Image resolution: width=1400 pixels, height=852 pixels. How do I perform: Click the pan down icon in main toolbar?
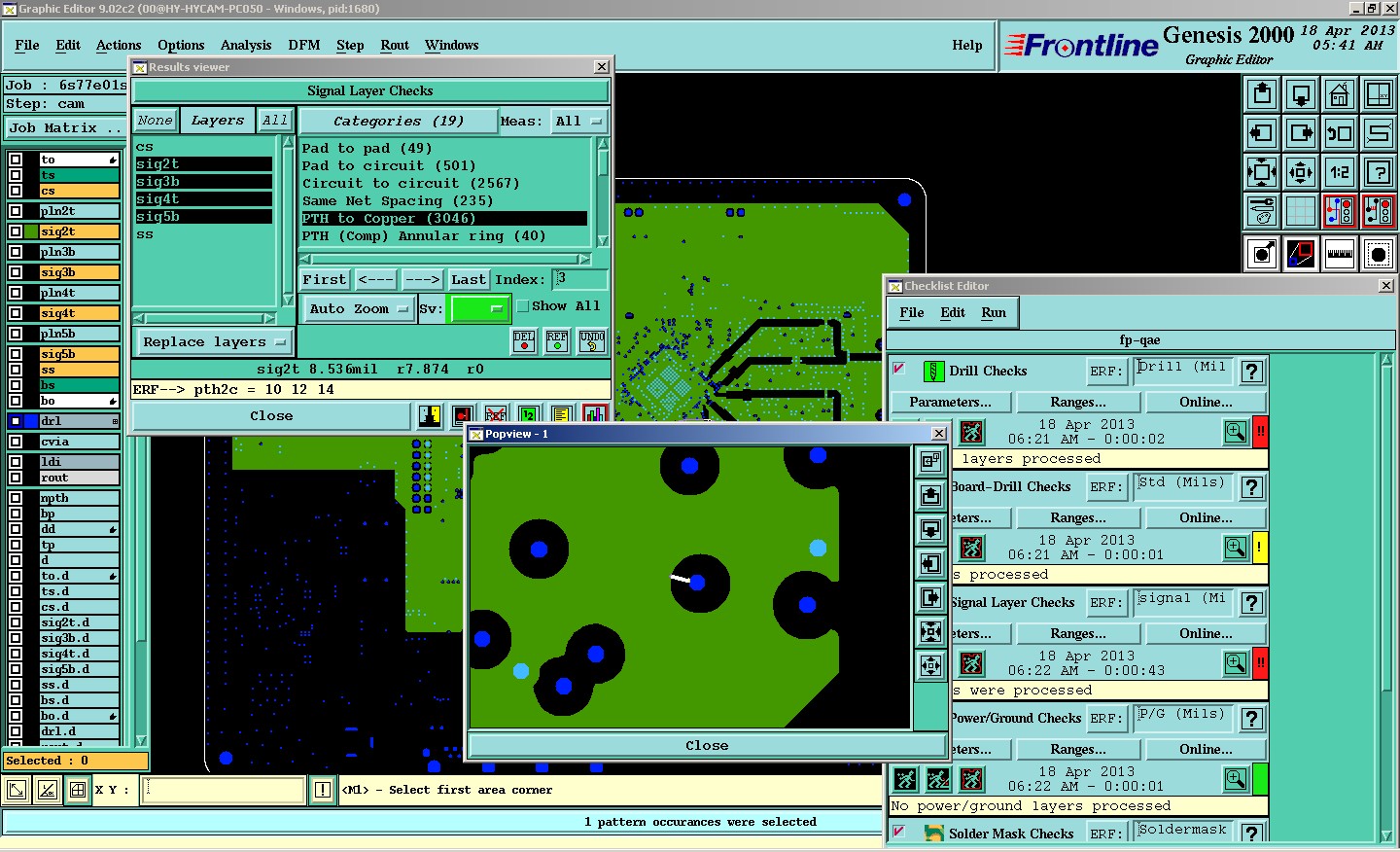pyautogui.click(x=1301, y=94)
